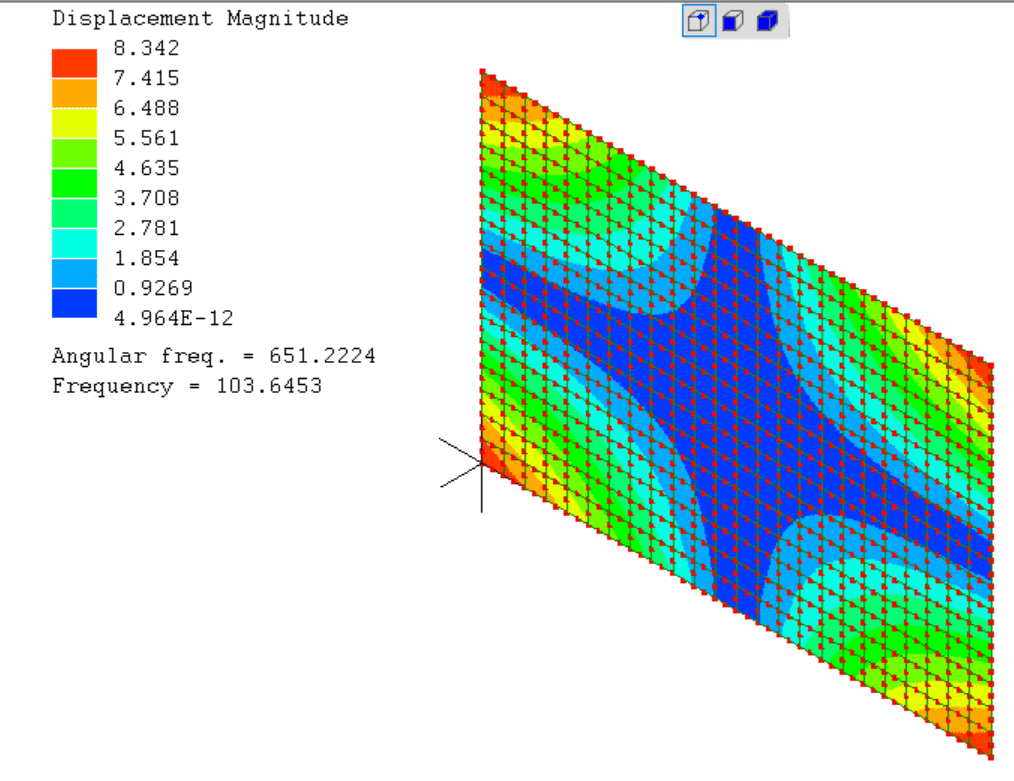Click the Angular freq. = 651.2224 text

(213, 356)
